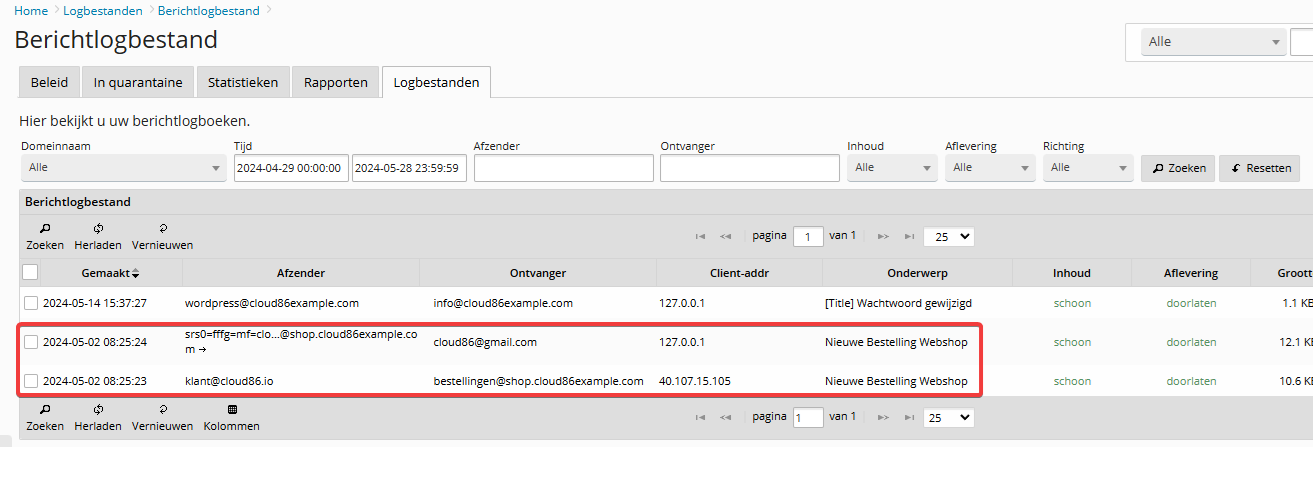Click subject [Title] Wachtwoord gewijzigd
Image resolution: width=1313 pixels, height=500 pixels.
[898, 303]
